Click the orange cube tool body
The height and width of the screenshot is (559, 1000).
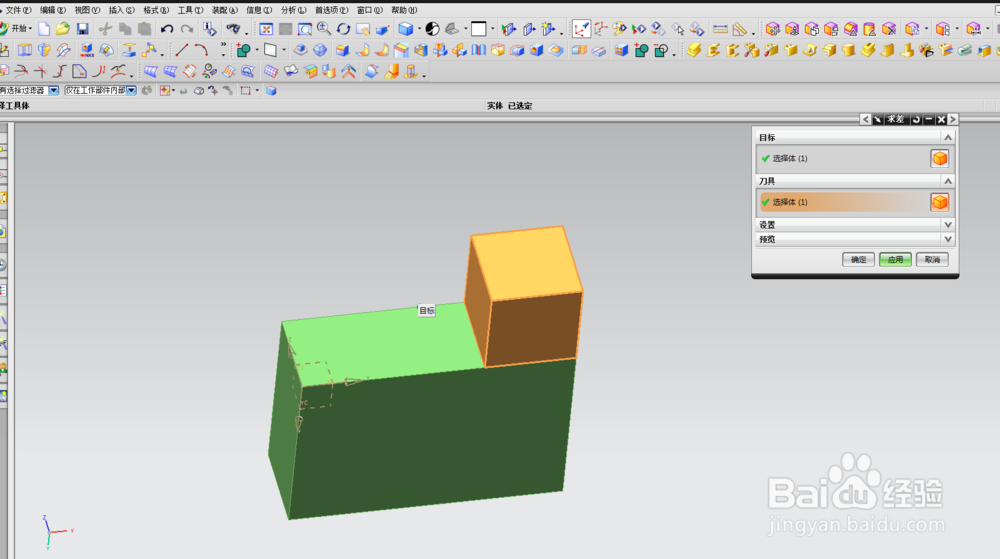pyautogui.click(x=526, y=294)
